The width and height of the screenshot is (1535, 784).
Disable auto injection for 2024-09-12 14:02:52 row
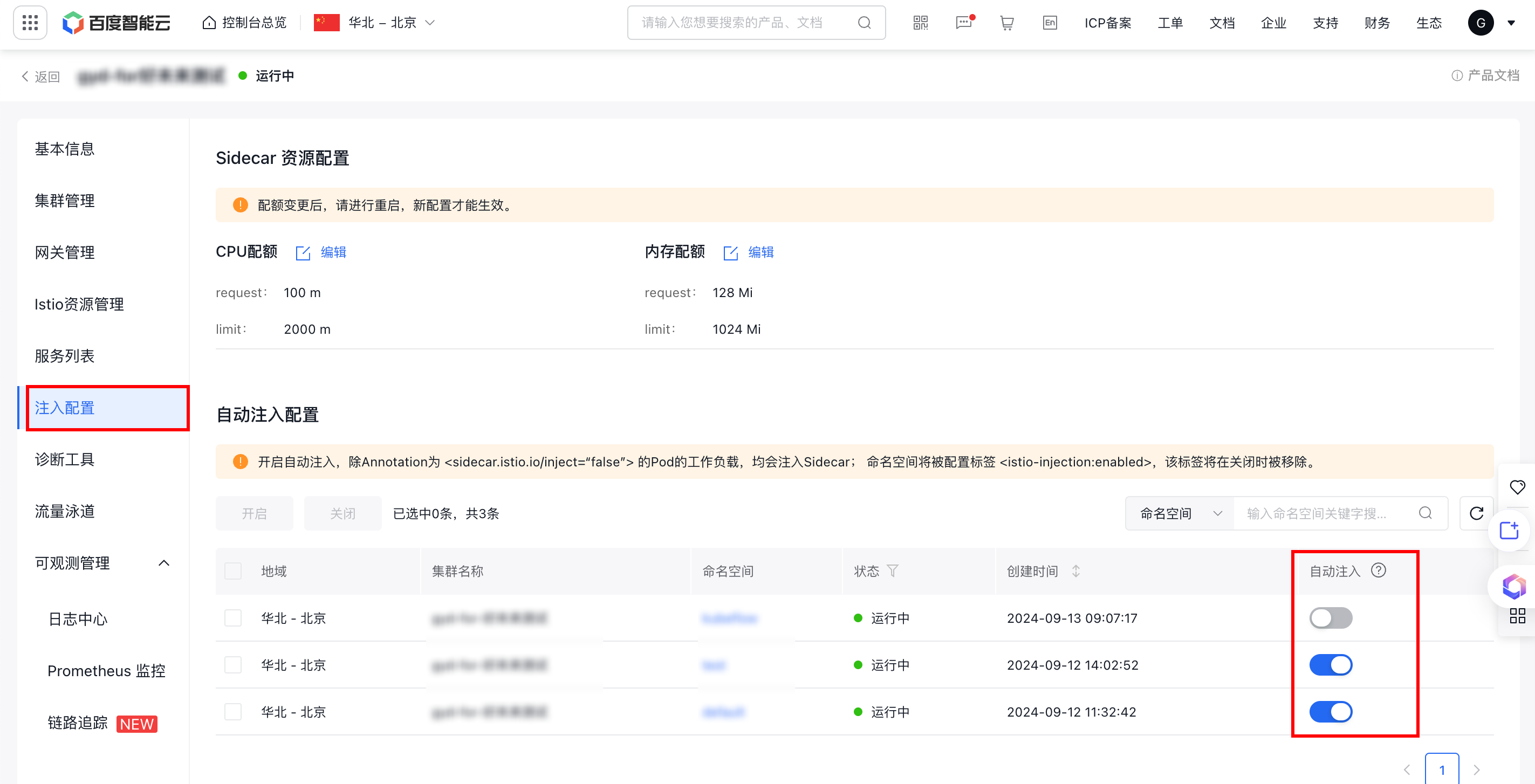click(x=1331, y=665)
